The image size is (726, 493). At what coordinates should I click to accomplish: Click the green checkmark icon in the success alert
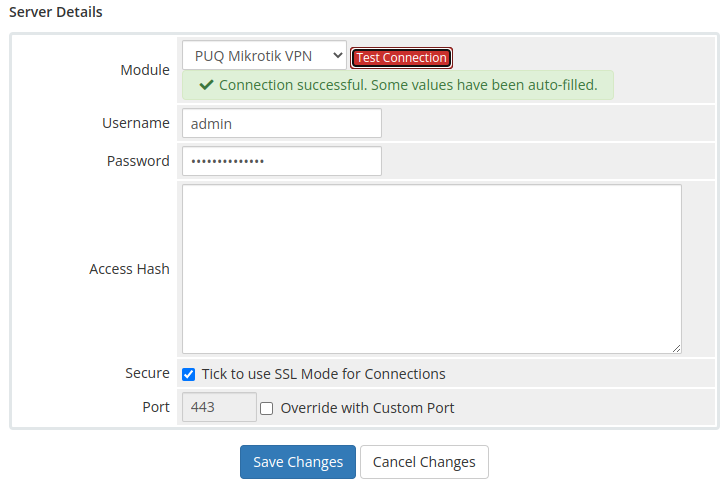click(x=206, y=85)
